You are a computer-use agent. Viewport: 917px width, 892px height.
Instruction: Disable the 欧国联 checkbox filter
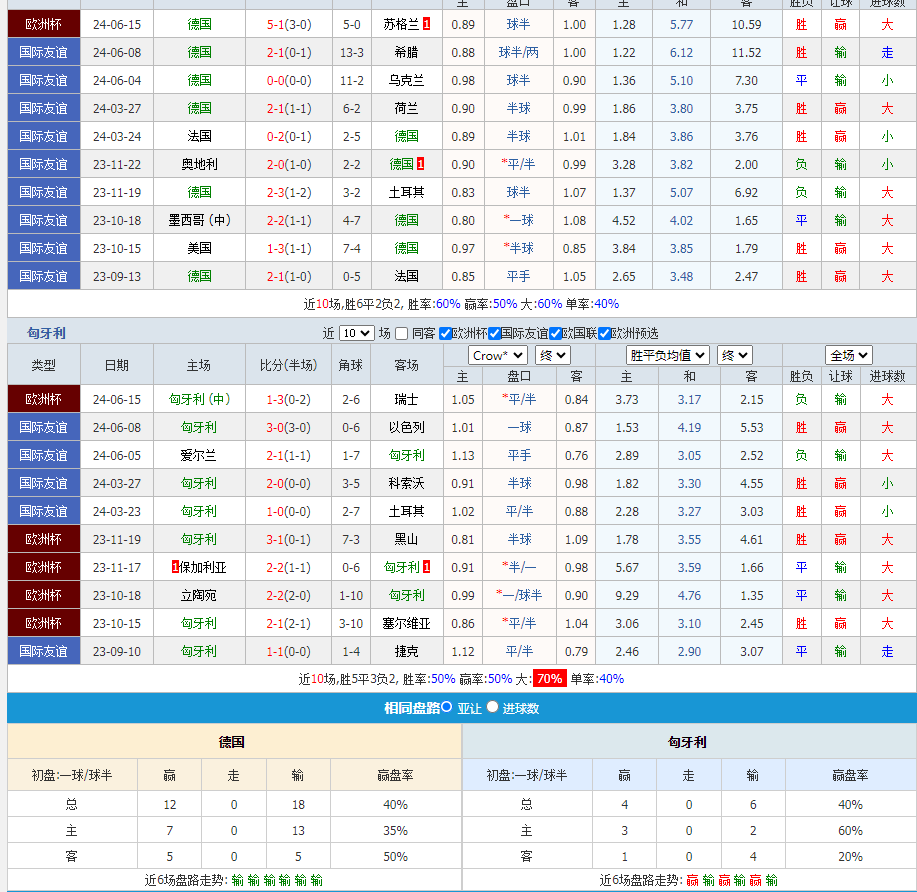555,334
